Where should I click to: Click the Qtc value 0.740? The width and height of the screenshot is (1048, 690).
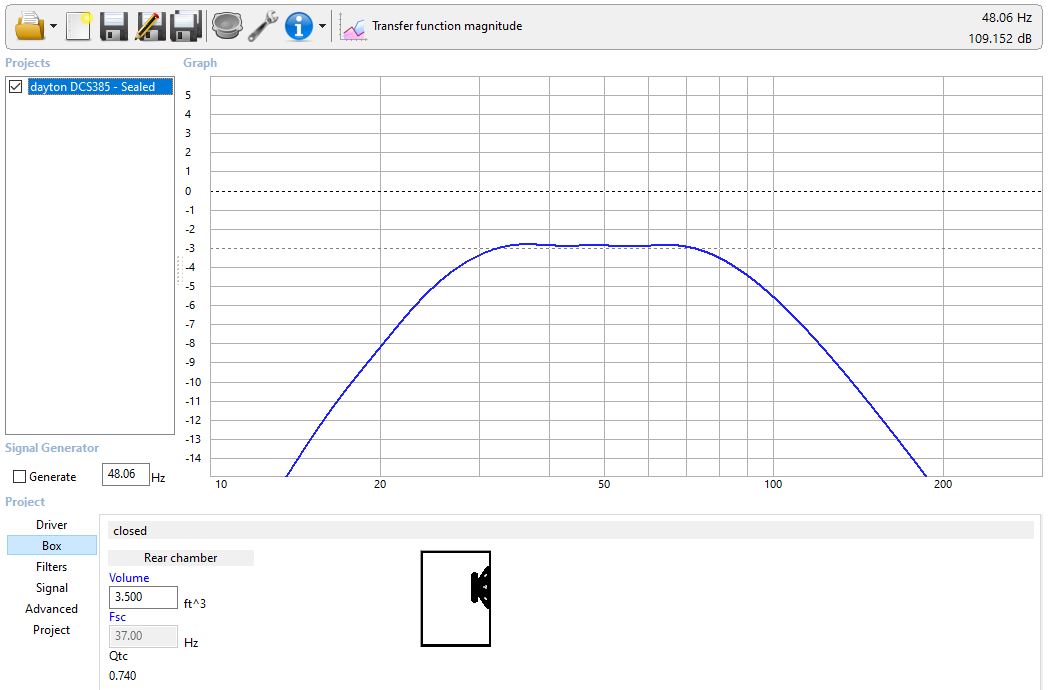[x=122, y=675]
